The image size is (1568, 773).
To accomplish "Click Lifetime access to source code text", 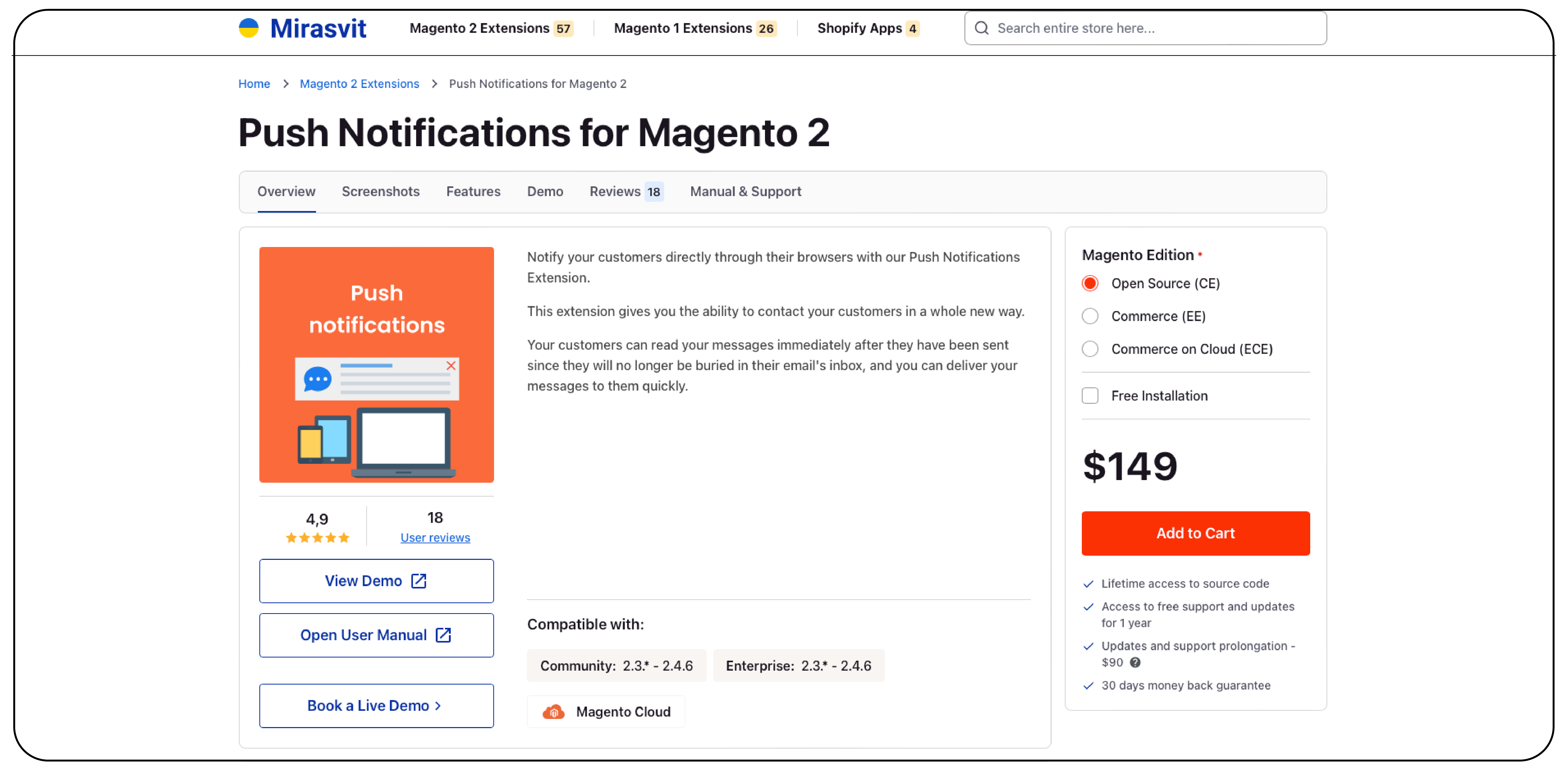I will 1185,584.
